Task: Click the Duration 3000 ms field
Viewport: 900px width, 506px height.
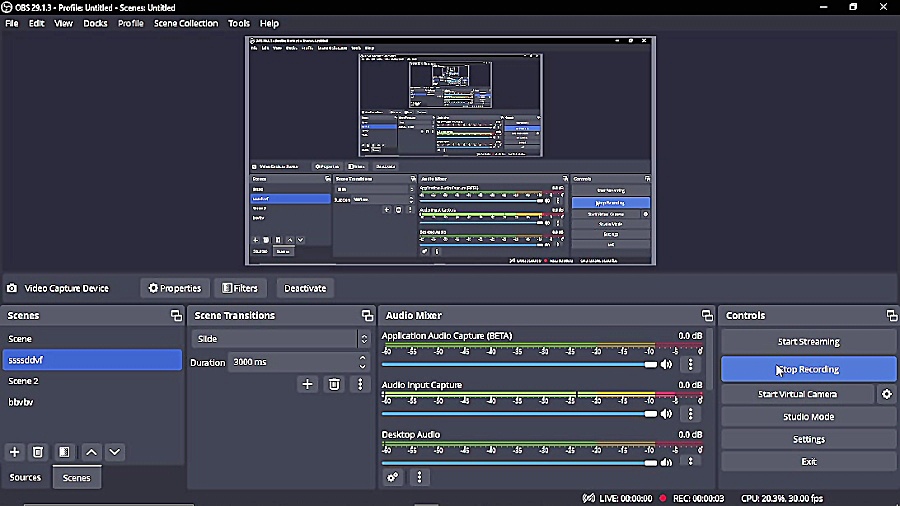Action: [293, 362]
